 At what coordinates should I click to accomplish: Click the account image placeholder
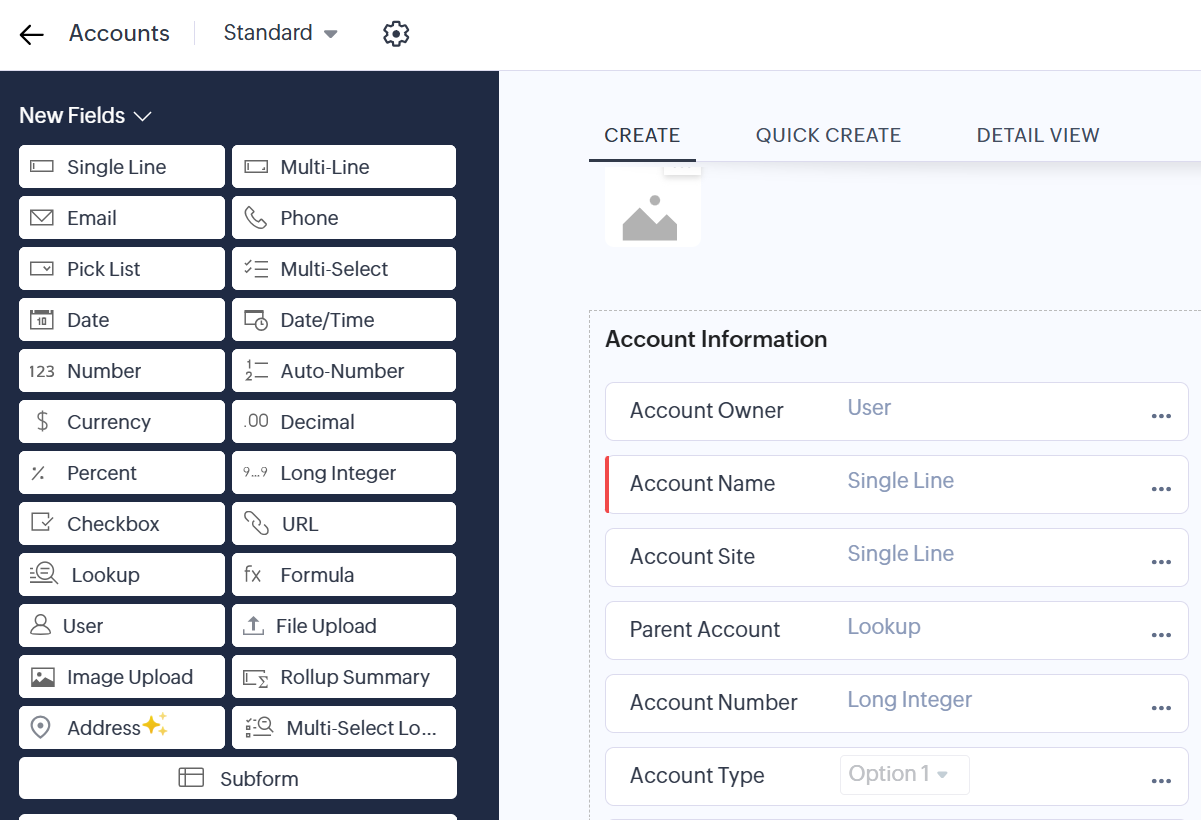click(652, 212)
